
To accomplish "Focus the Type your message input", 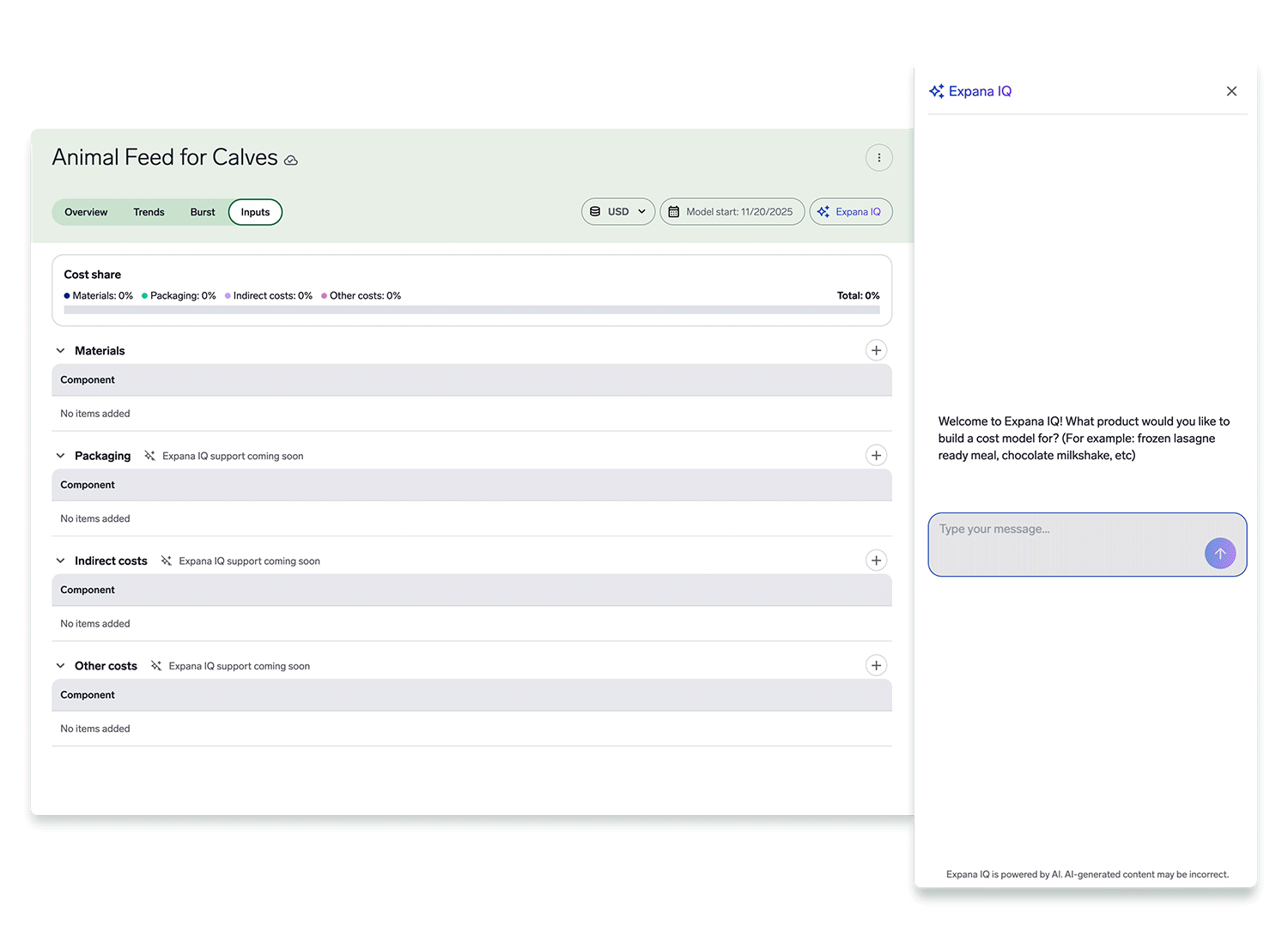I will (x=1087, y=544).
